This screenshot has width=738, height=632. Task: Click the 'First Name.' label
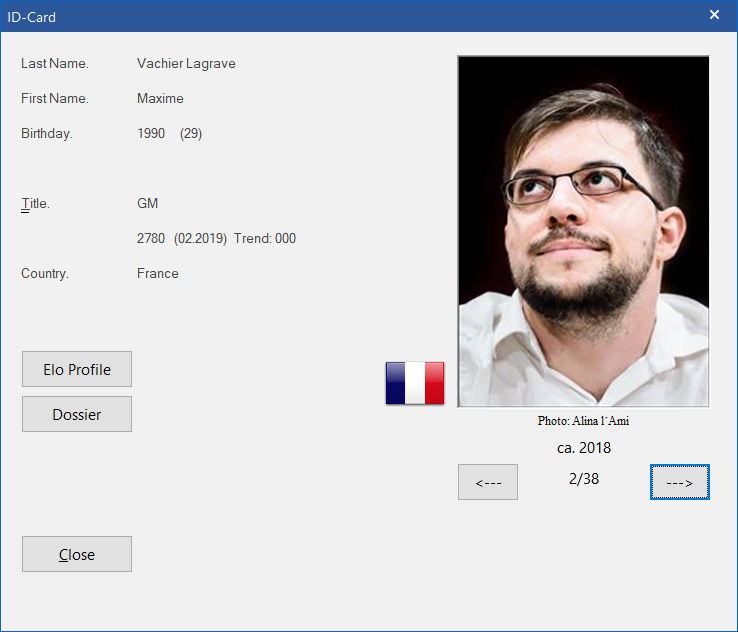(55, 98)
